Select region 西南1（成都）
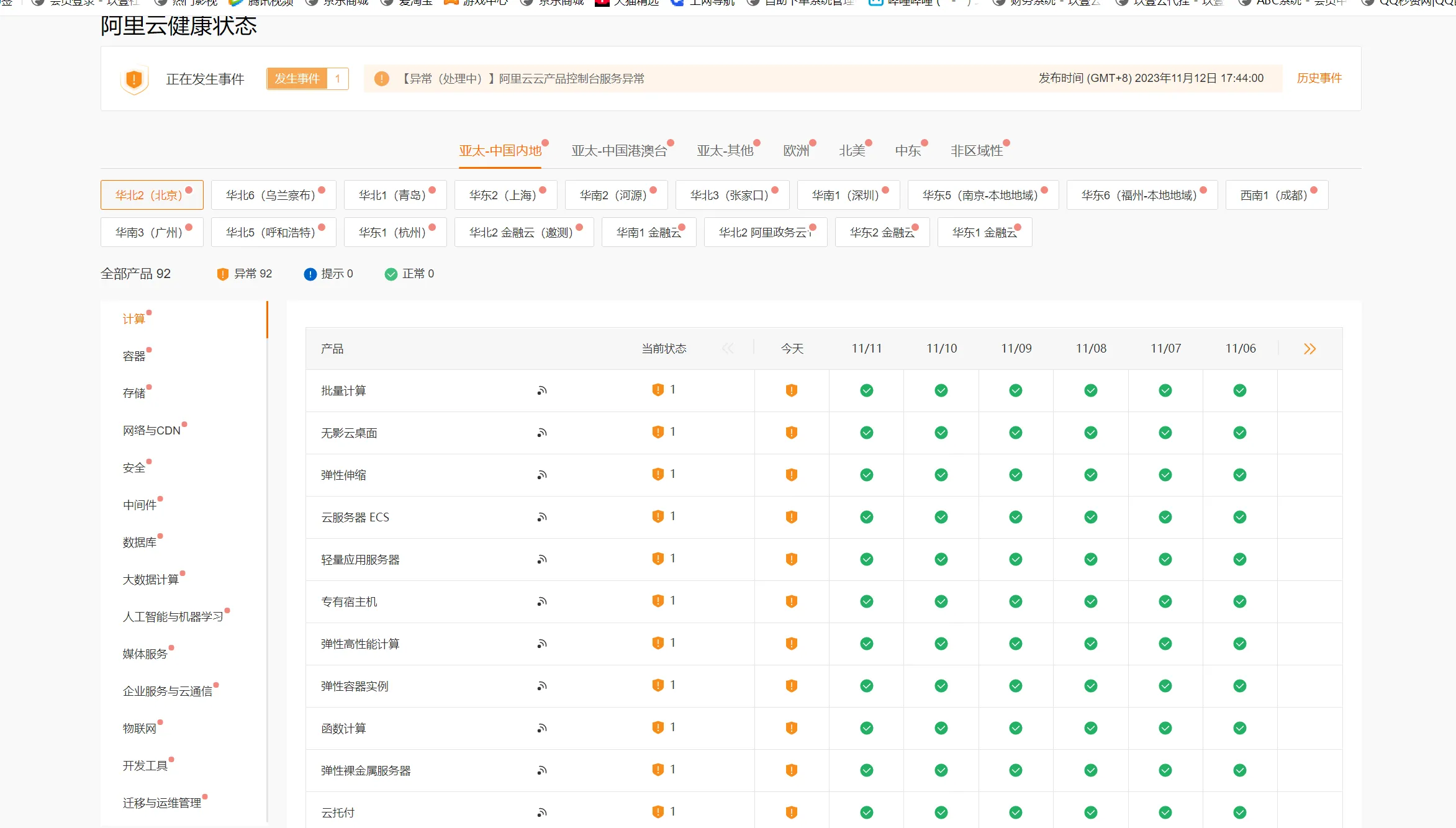Screen dimensions: 1456x828 pos(1277,195)
